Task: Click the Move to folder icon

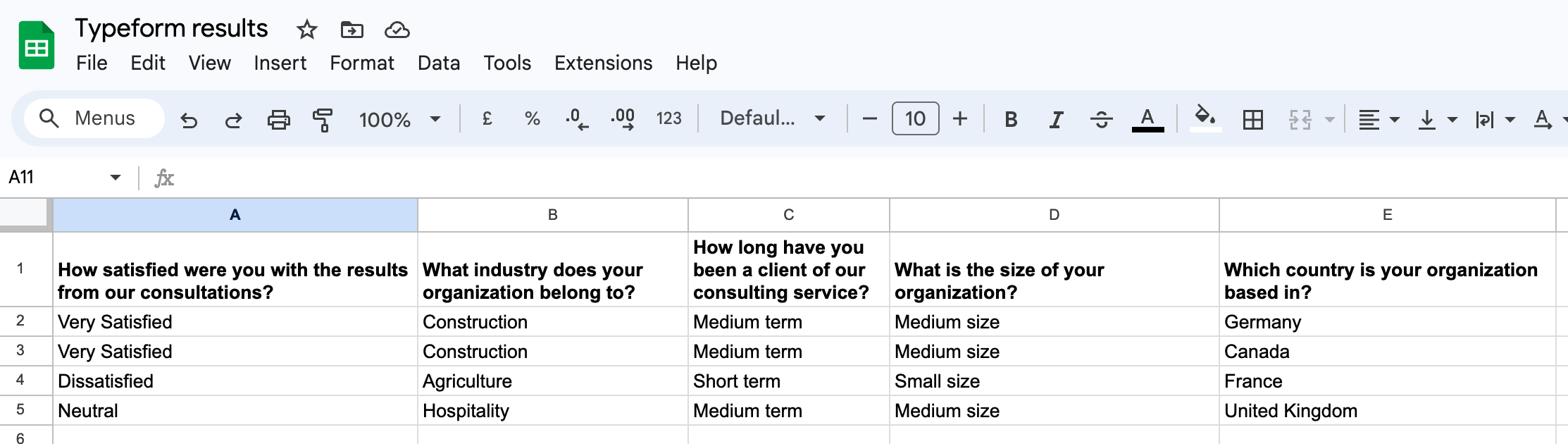Action: coord(351,30)
